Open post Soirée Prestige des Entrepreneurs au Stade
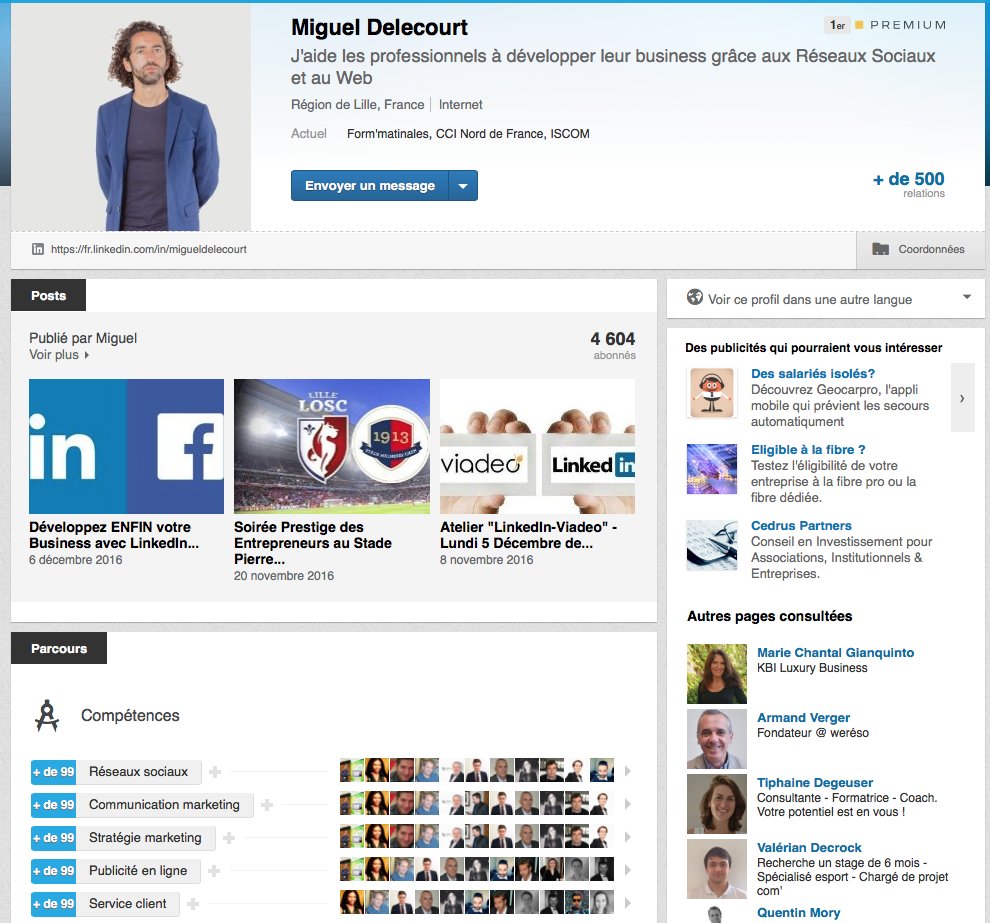The height and width of the screenshot is (923, 990). tap(313, 543)
